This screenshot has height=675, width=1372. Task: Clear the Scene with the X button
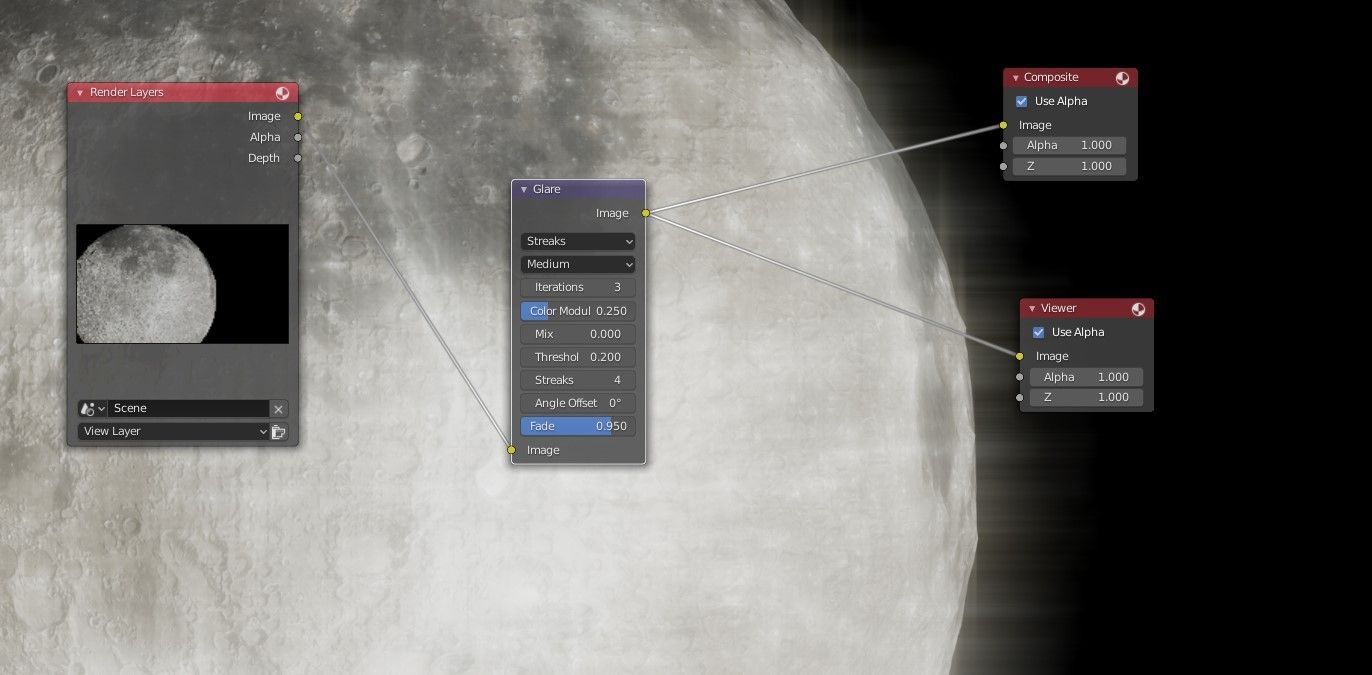click(278, 408)
